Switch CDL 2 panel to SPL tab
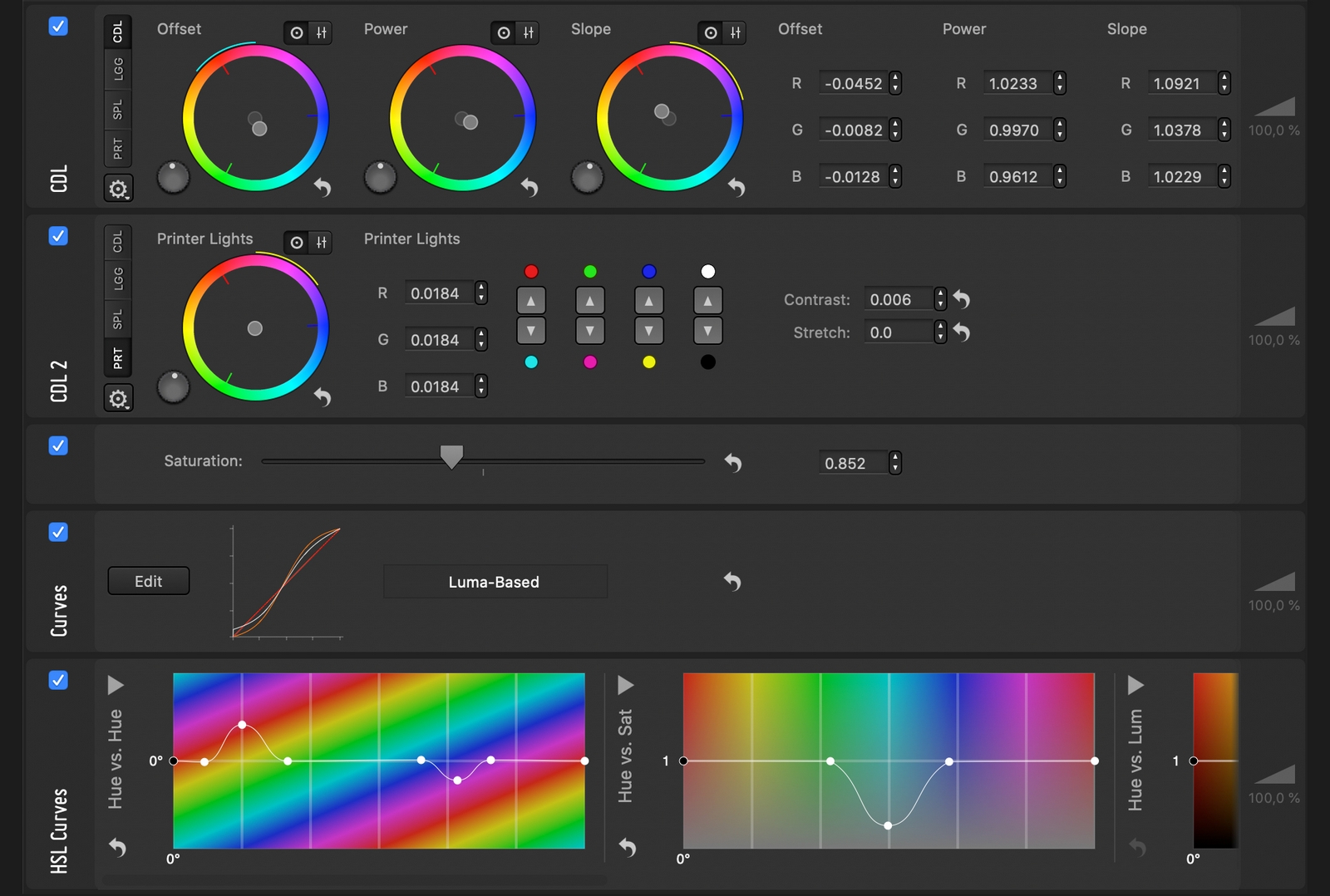The image size is (1330, 896). (x=118, y=318)
